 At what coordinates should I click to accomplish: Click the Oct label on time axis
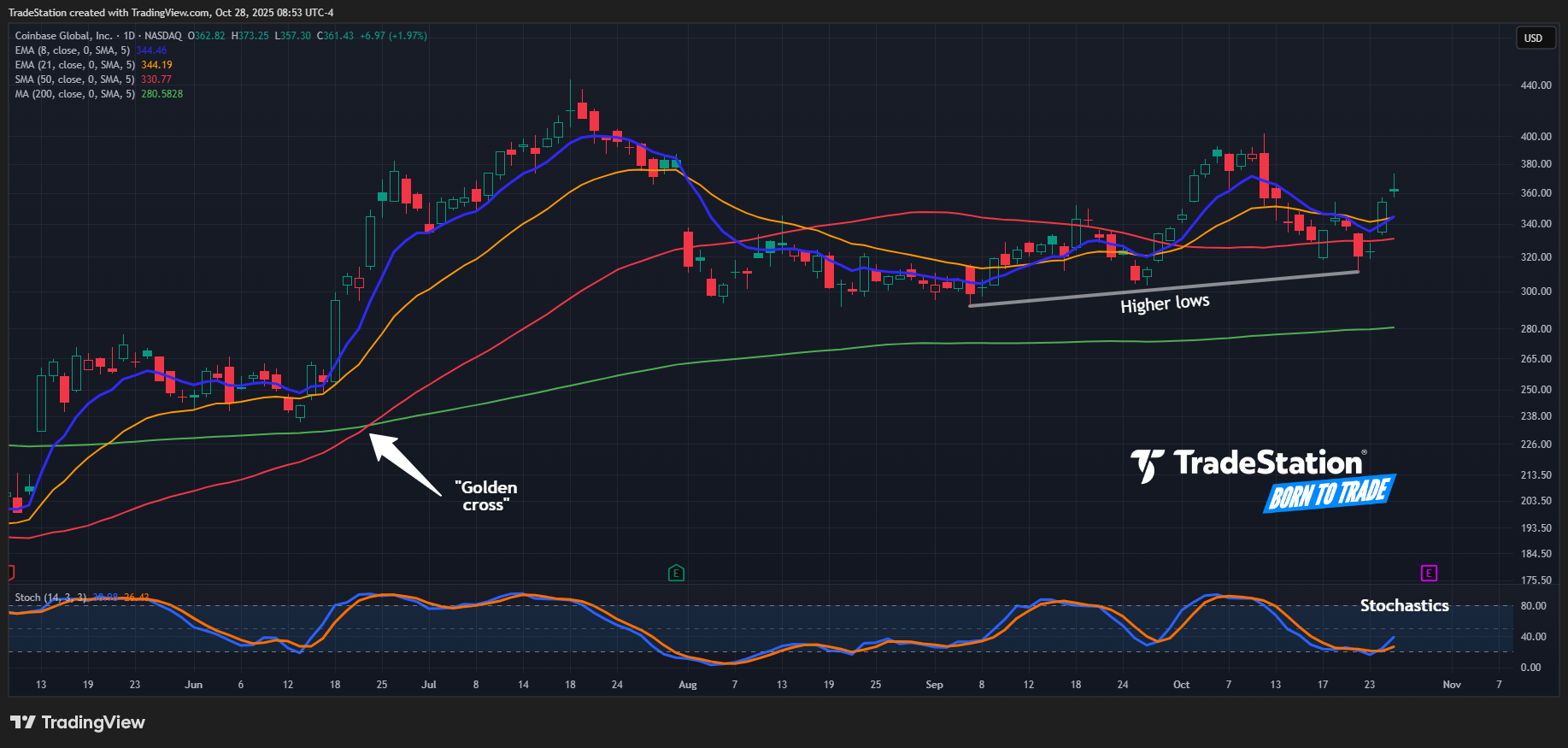(1181, 685)
